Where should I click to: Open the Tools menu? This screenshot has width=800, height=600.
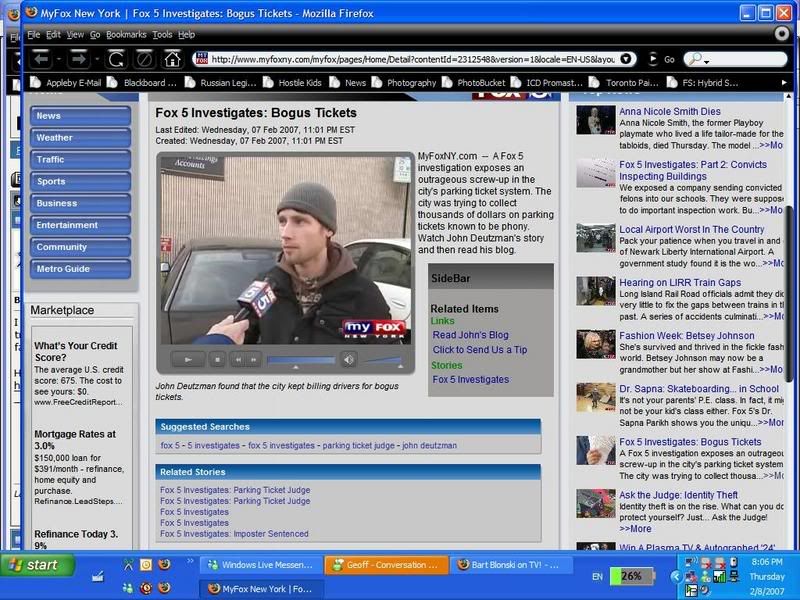pyautogui.click(x=162, y=35)
